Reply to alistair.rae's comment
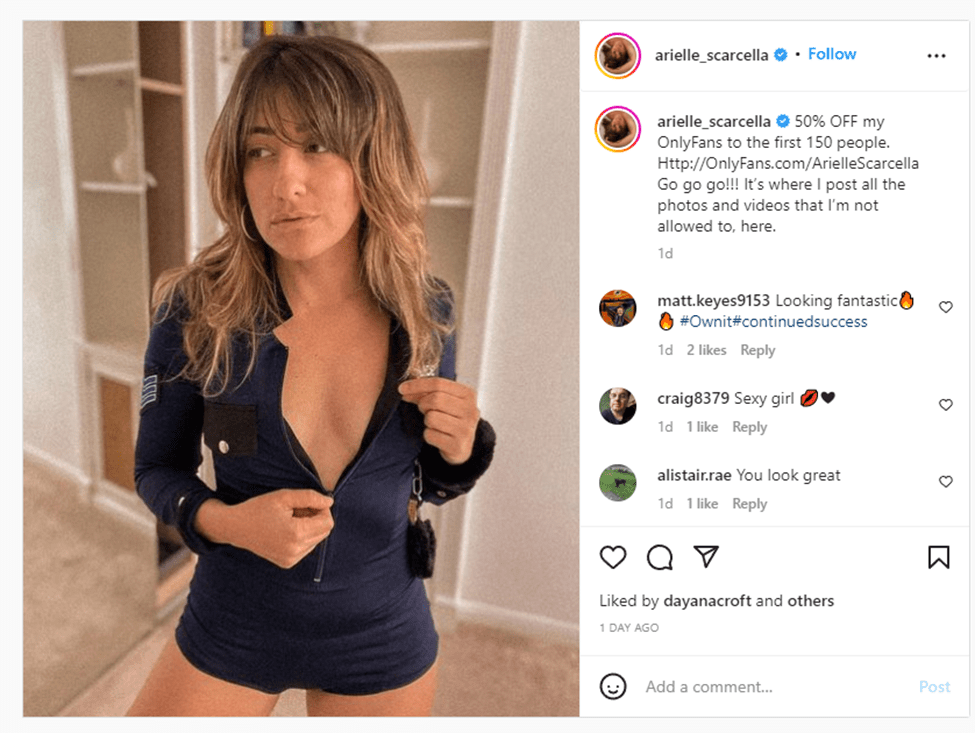Viewport: 975px width, 733px height. [749, 504]
